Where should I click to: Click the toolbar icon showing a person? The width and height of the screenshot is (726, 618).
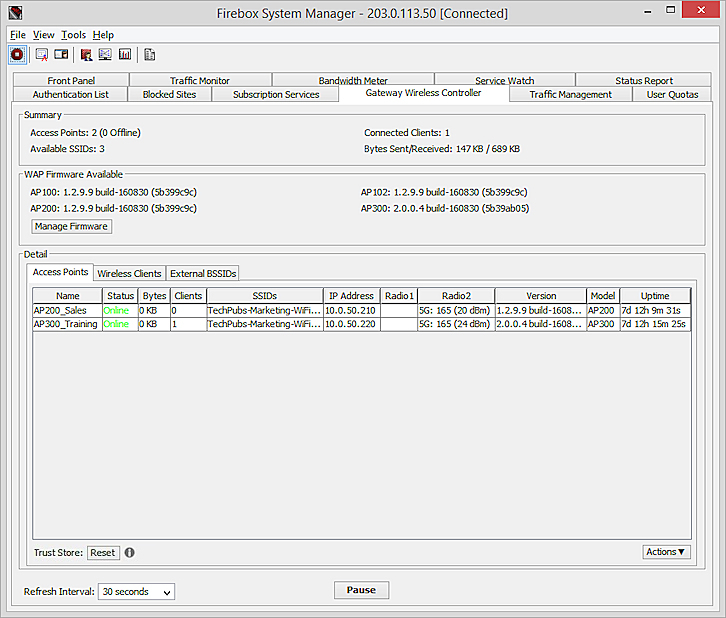pyautogui.click(x=86, y=54)
